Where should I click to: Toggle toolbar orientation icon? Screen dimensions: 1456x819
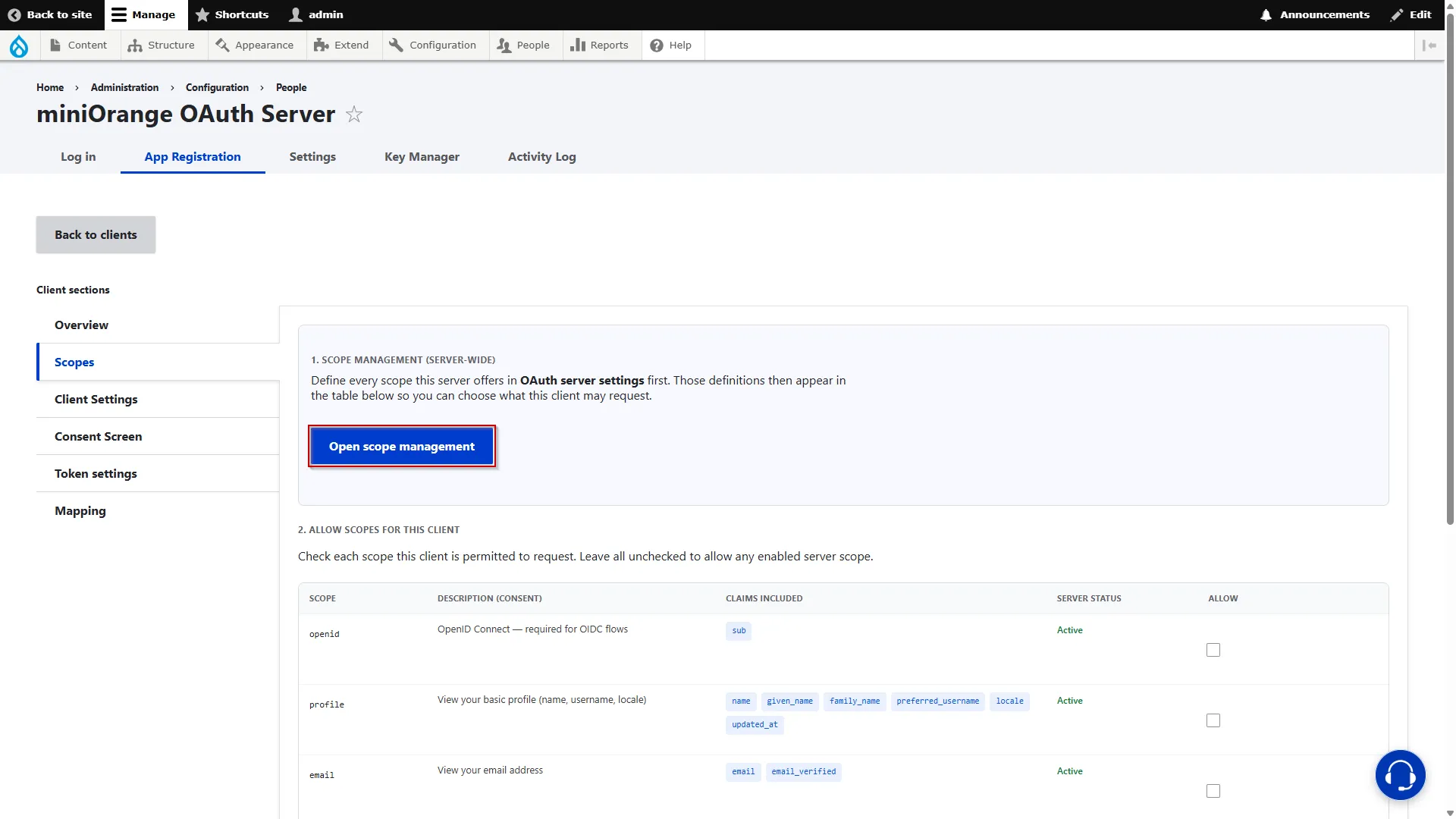[1429, 45]
